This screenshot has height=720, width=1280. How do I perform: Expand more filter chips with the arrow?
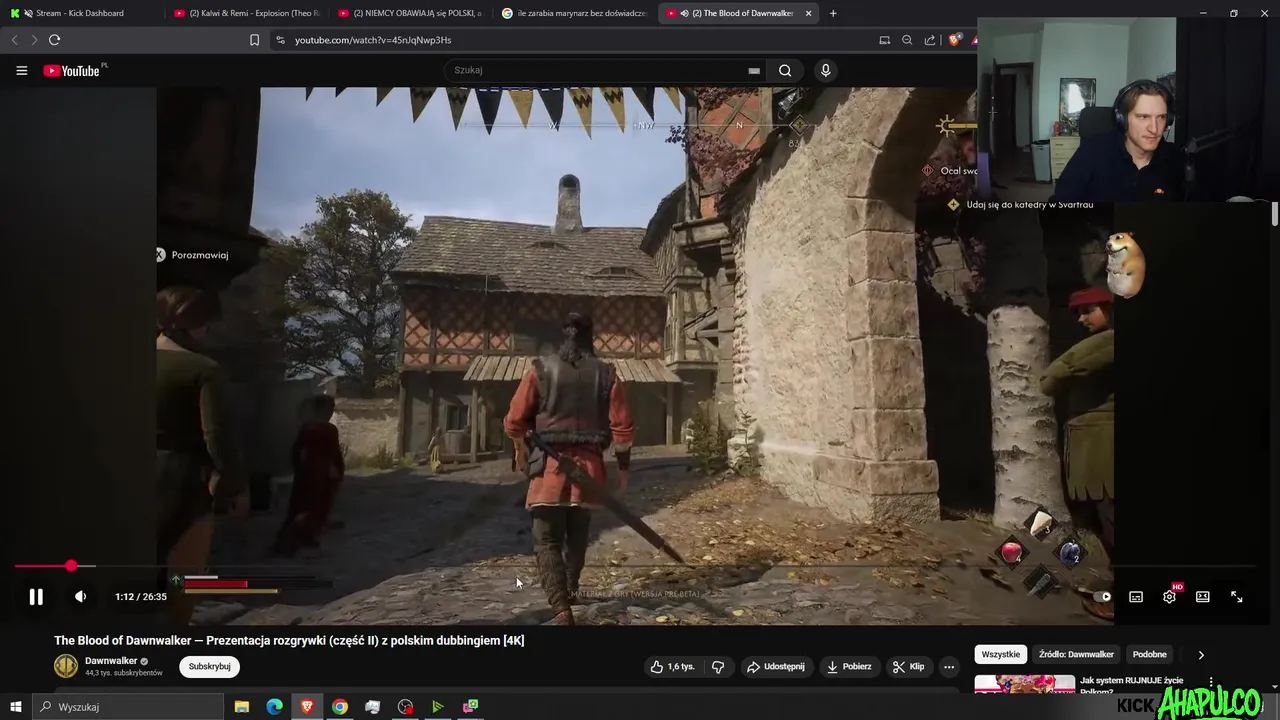(x=1201, y=655)
